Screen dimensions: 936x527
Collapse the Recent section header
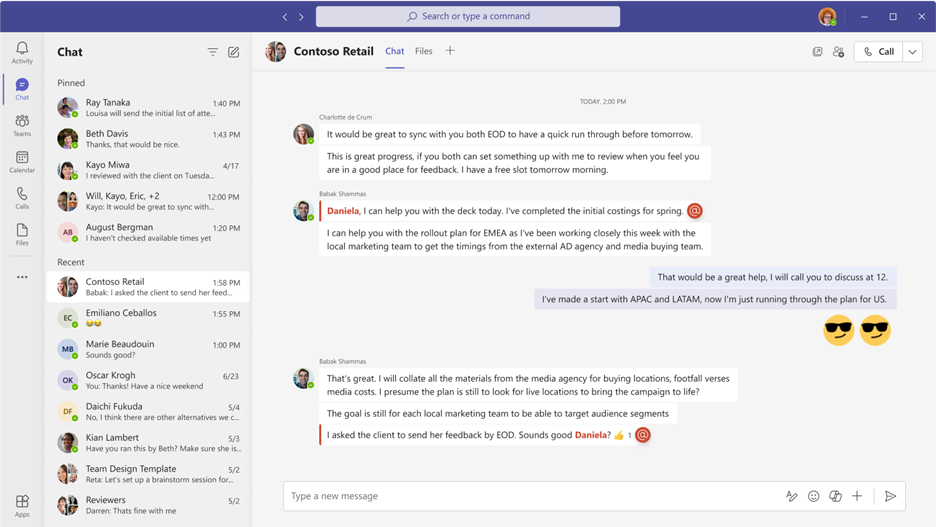(70, 262)
